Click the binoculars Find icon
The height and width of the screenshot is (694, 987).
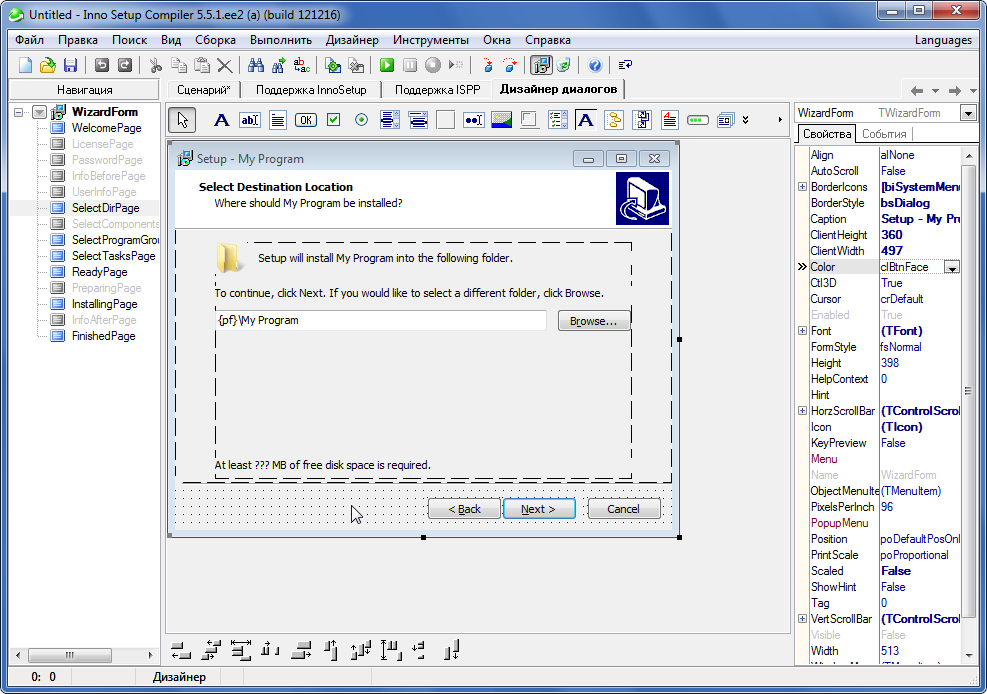click(x=255, y=65)
